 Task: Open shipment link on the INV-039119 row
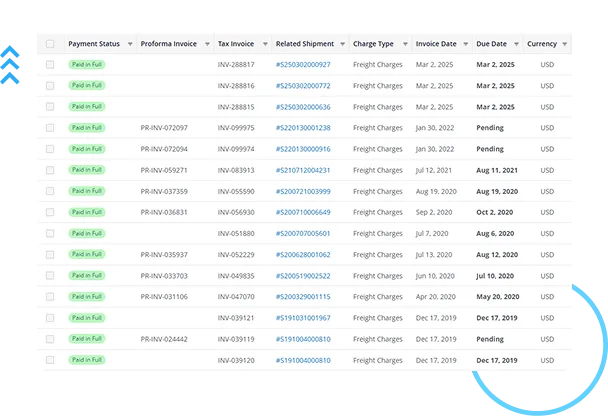pos(303,339)
